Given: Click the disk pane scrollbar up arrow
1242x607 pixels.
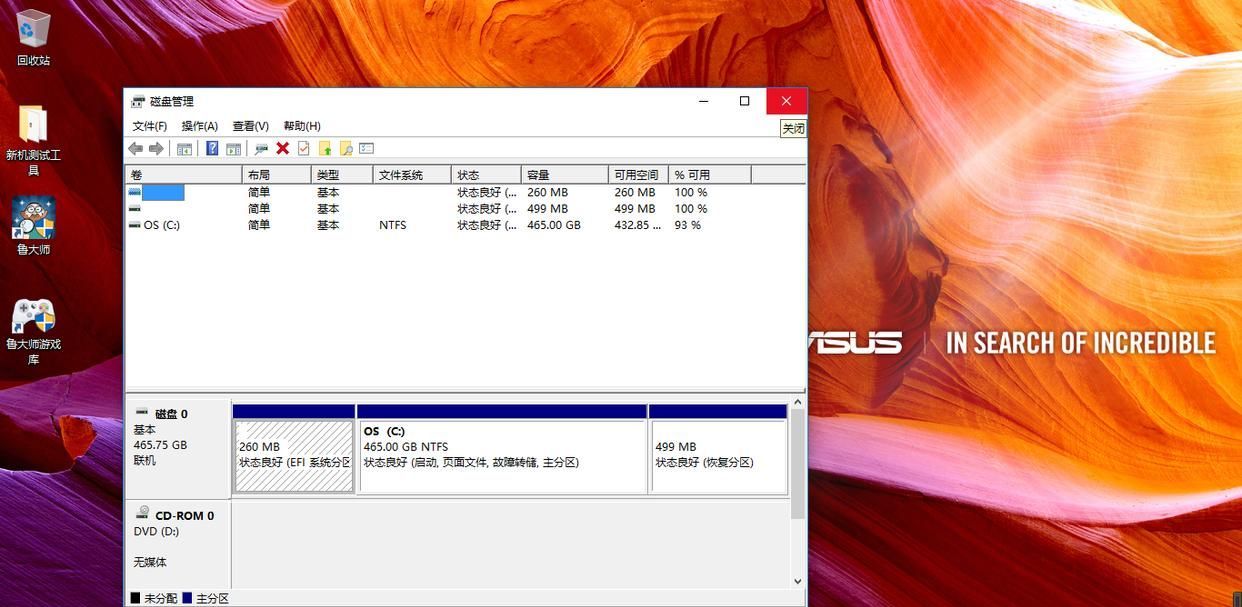Looking at the screenshot, I should point(798,402).
